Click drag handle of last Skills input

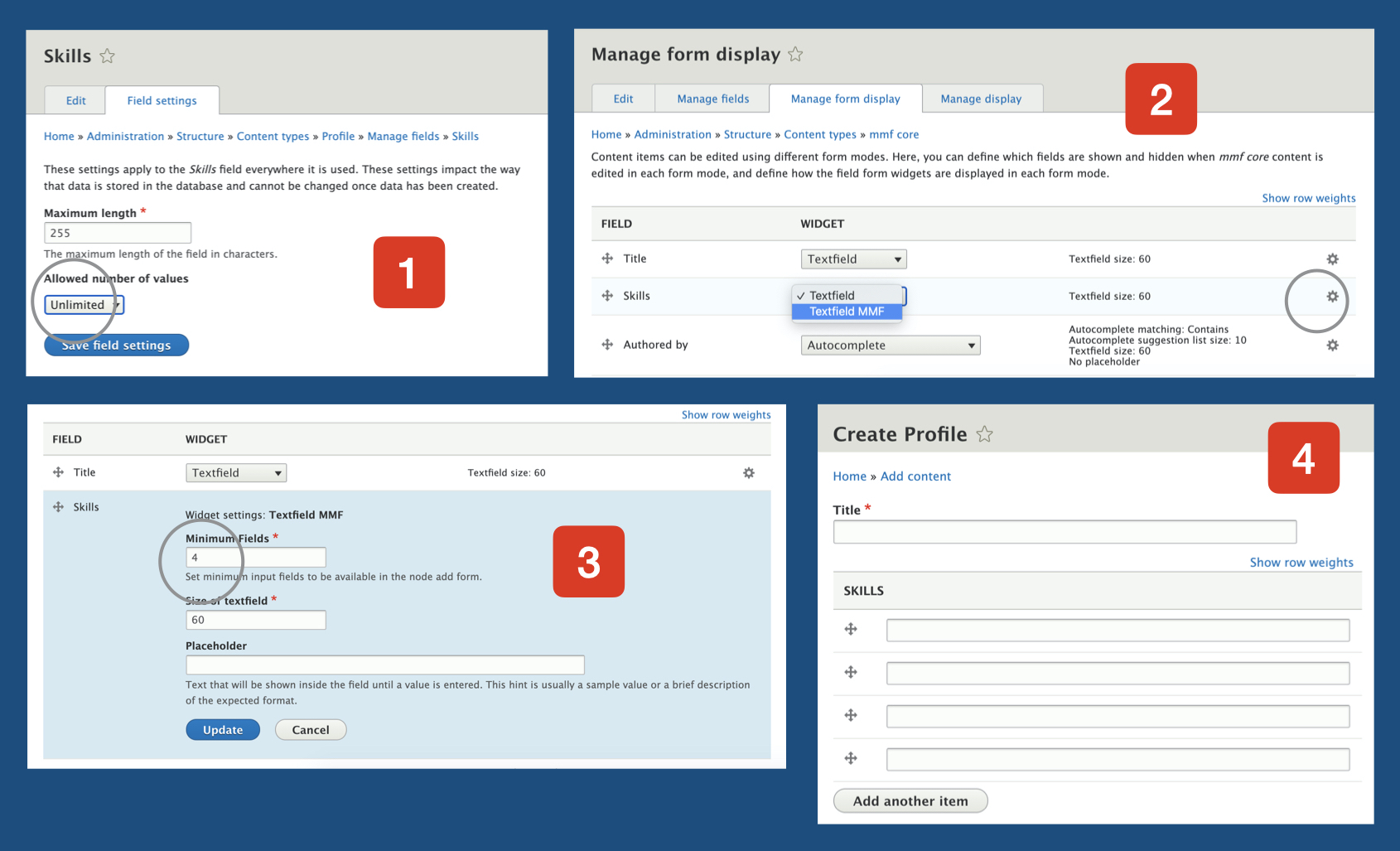point(851,758)
